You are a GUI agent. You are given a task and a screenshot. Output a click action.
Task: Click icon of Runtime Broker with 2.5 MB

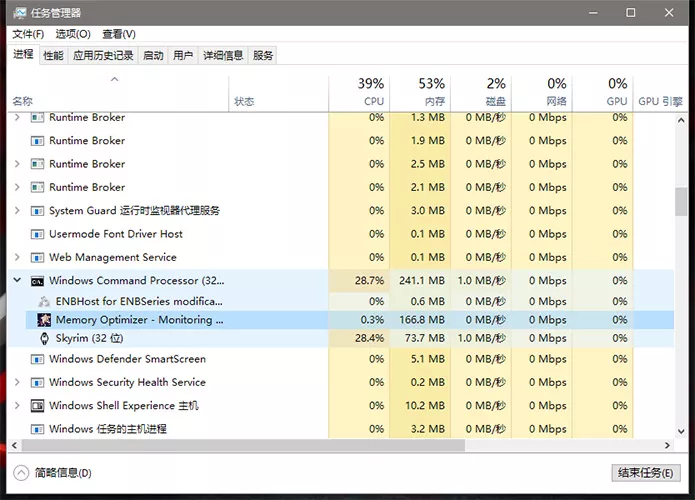(x=37, y=164)
